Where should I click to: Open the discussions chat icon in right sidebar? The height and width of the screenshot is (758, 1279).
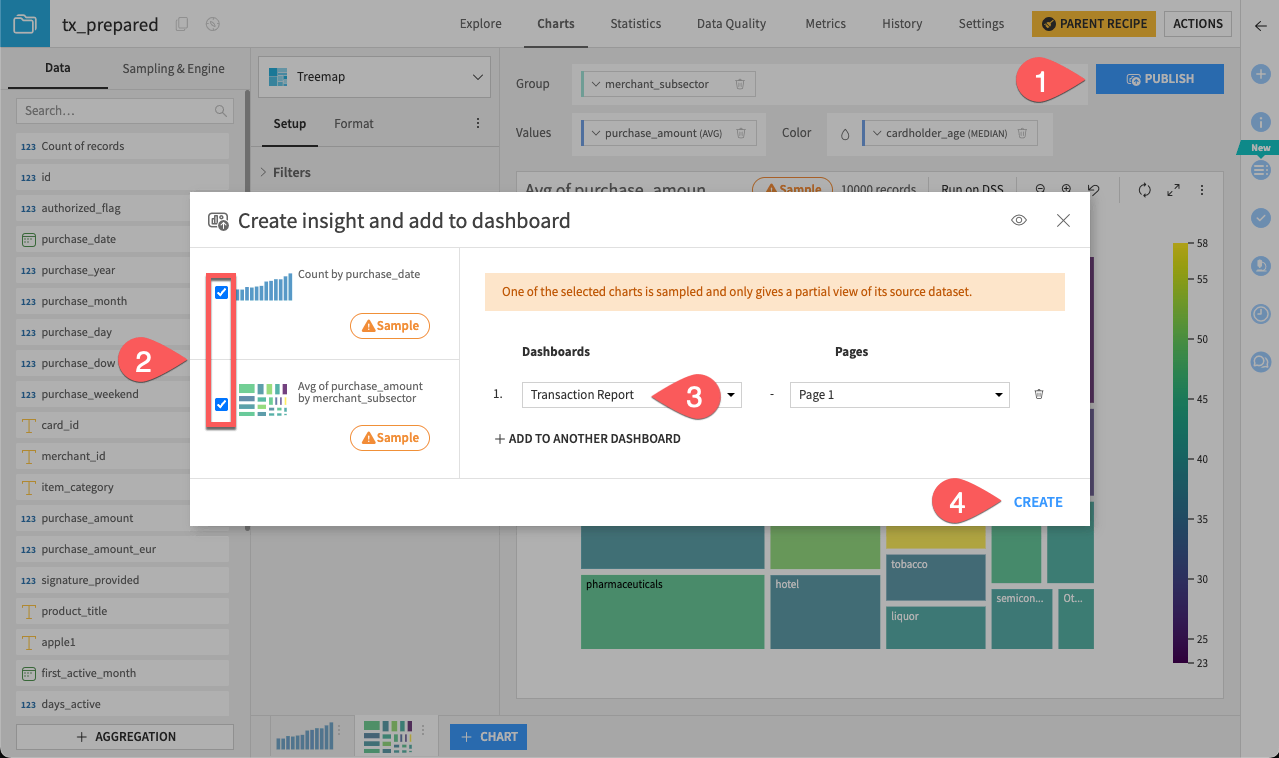tap(1260, 361)
